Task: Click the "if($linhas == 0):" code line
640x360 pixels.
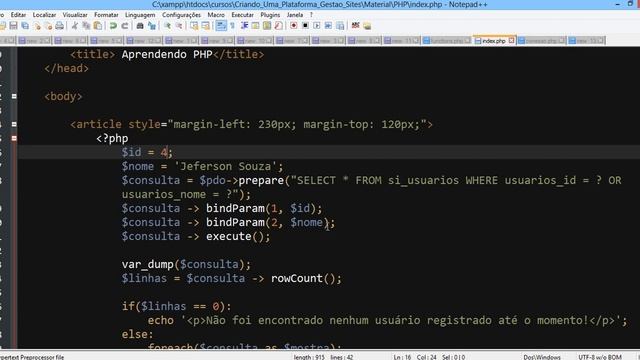Action: point(176,307)
